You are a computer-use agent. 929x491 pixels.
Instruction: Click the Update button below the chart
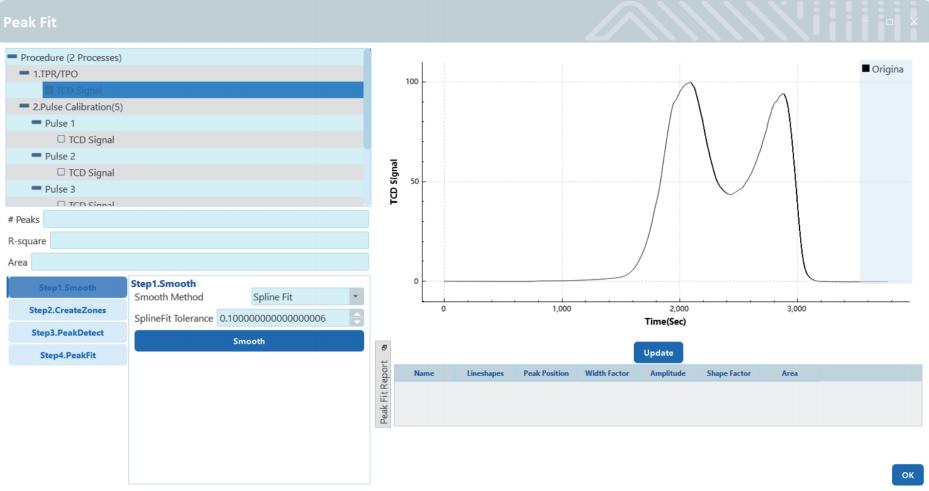coord(658,352)
